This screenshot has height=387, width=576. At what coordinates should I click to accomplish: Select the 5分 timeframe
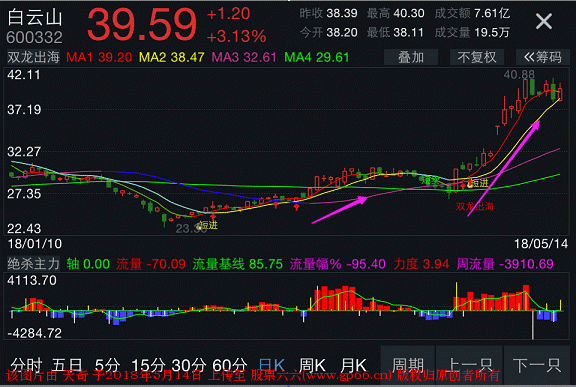click(x=107, y=365)
